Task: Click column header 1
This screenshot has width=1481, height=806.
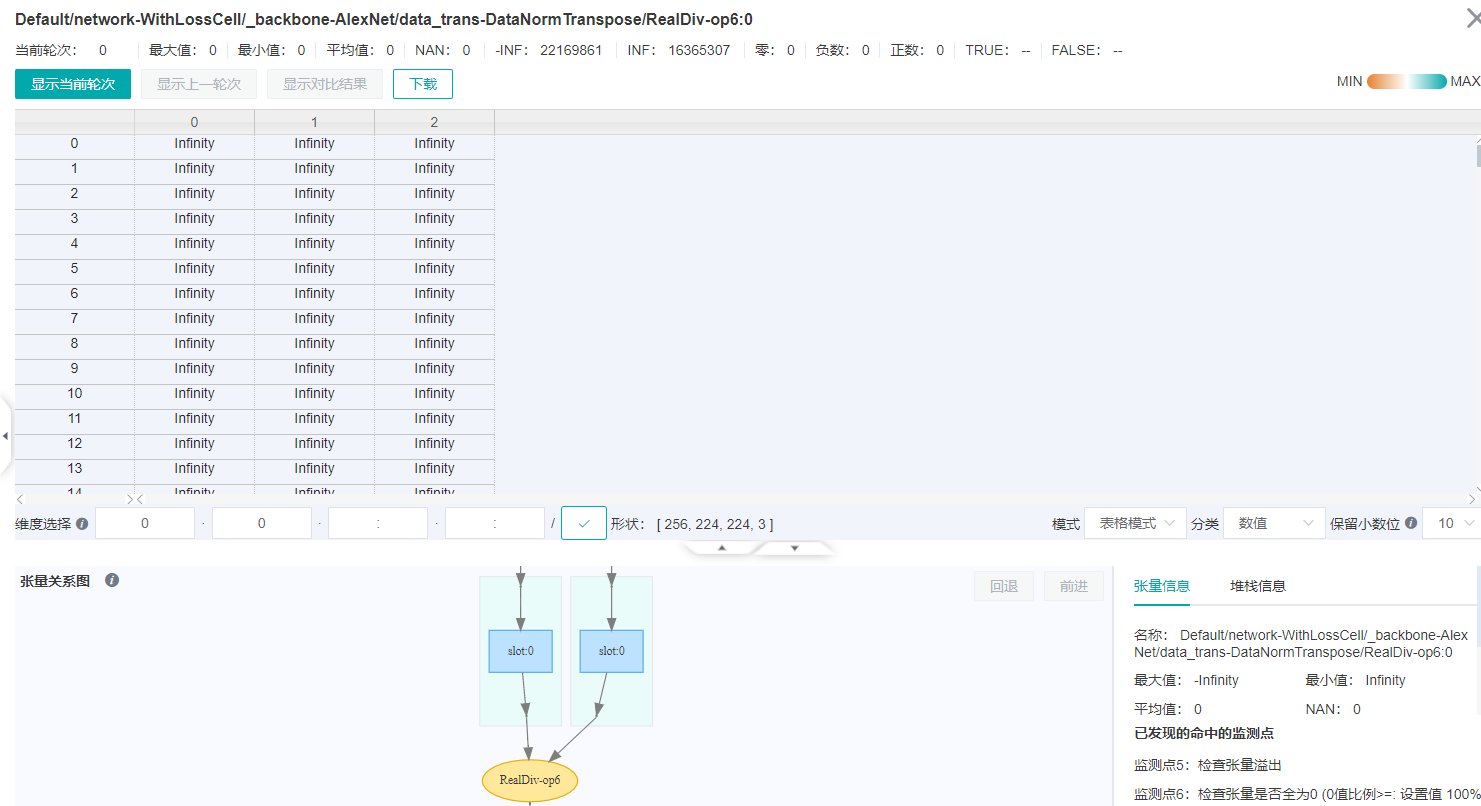Action: [x=314, y=122]
